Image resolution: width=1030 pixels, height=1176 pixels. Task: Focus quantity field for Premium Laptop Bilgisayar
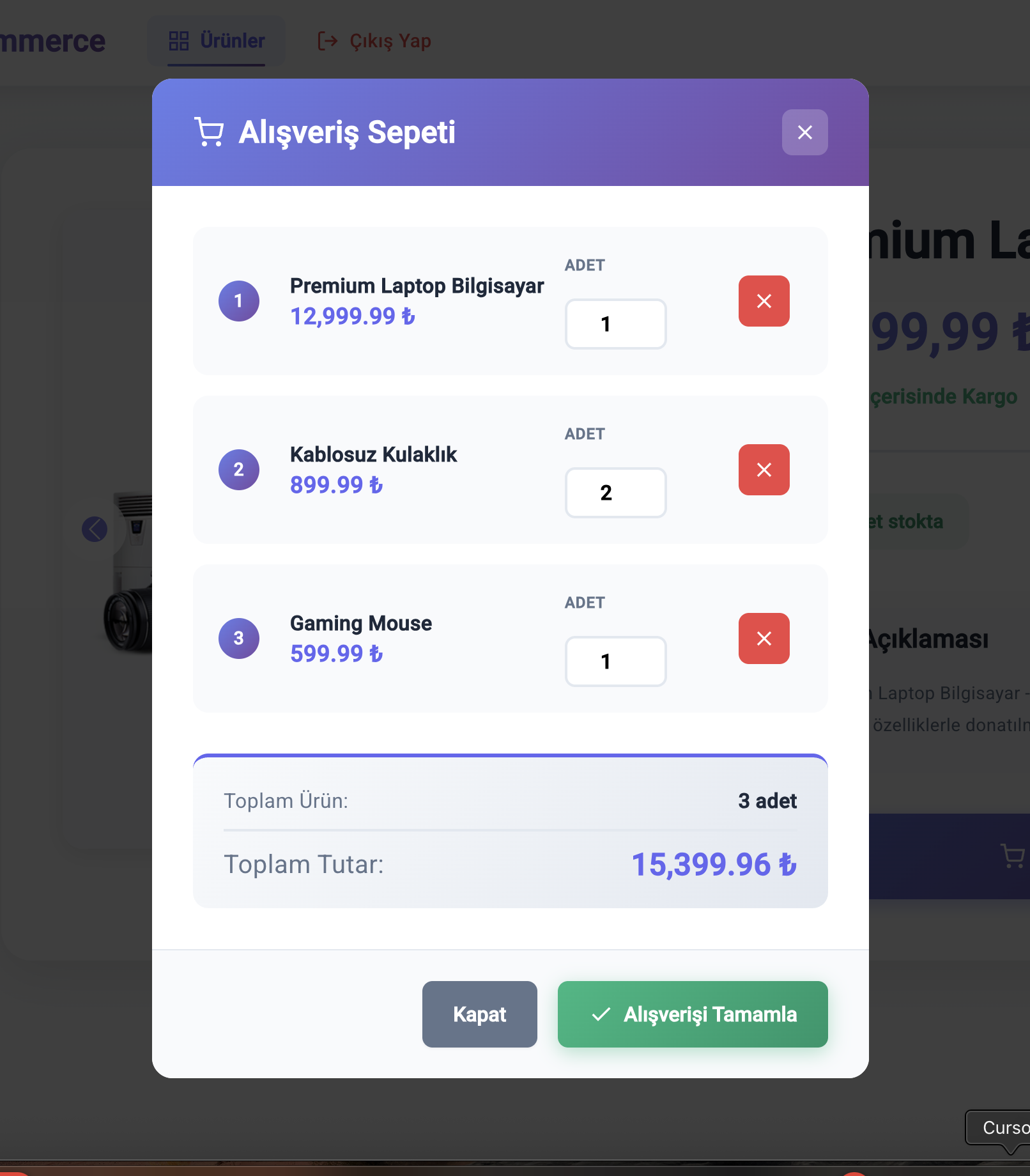[615, 324]
